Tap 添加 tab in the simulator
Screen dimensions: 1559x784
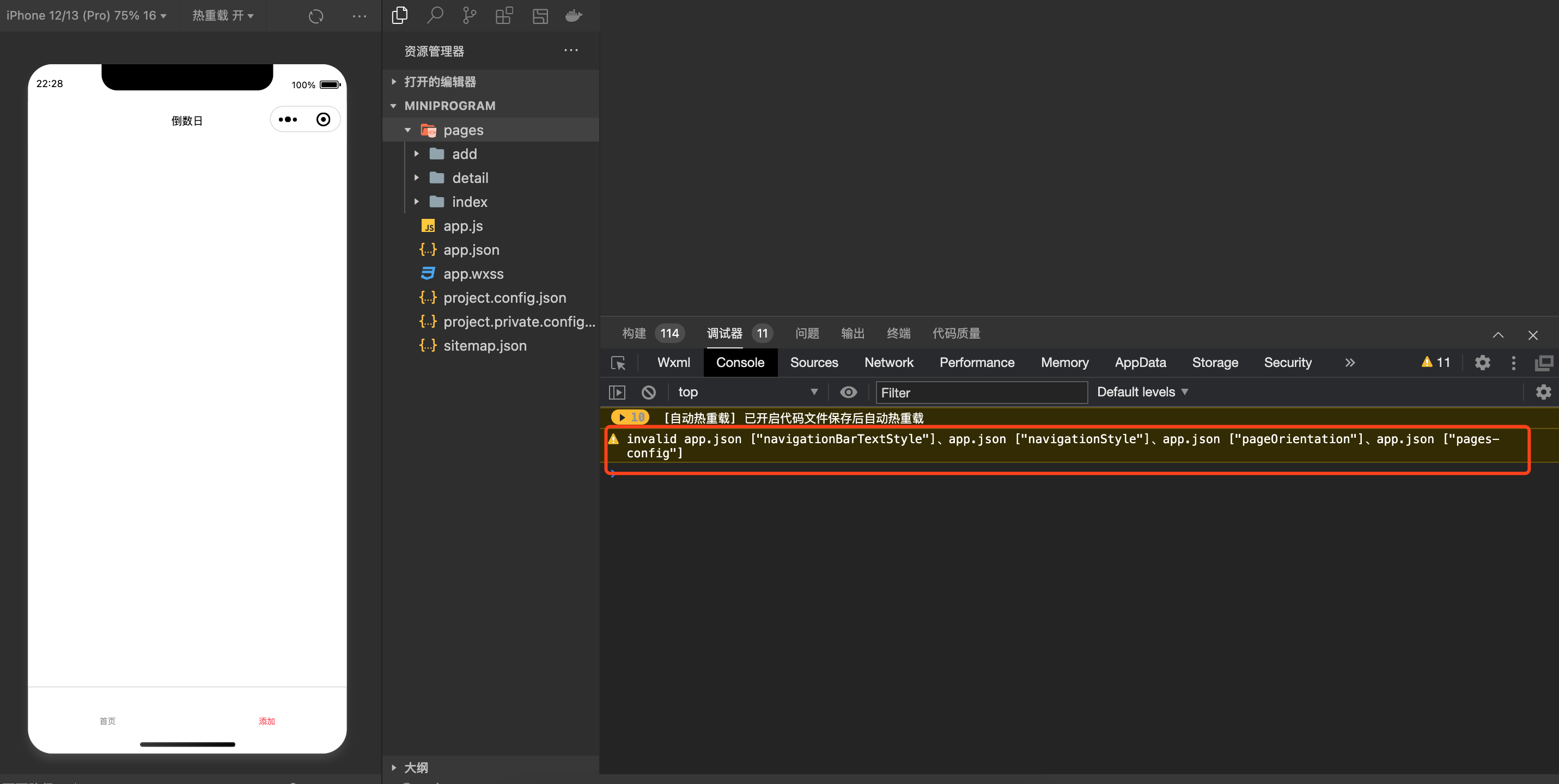tap(267, 720)
